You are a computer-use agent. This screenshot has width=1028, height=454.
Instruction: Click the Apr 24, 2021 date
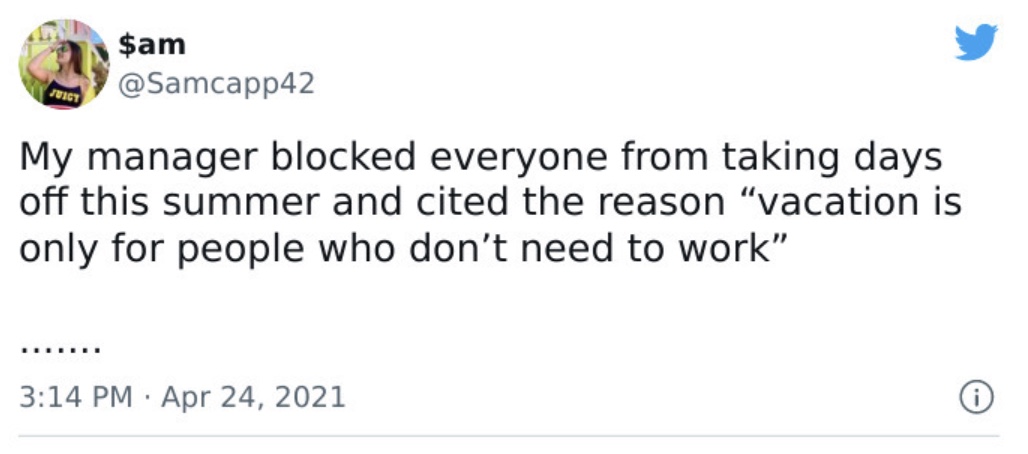click(253, 397)
